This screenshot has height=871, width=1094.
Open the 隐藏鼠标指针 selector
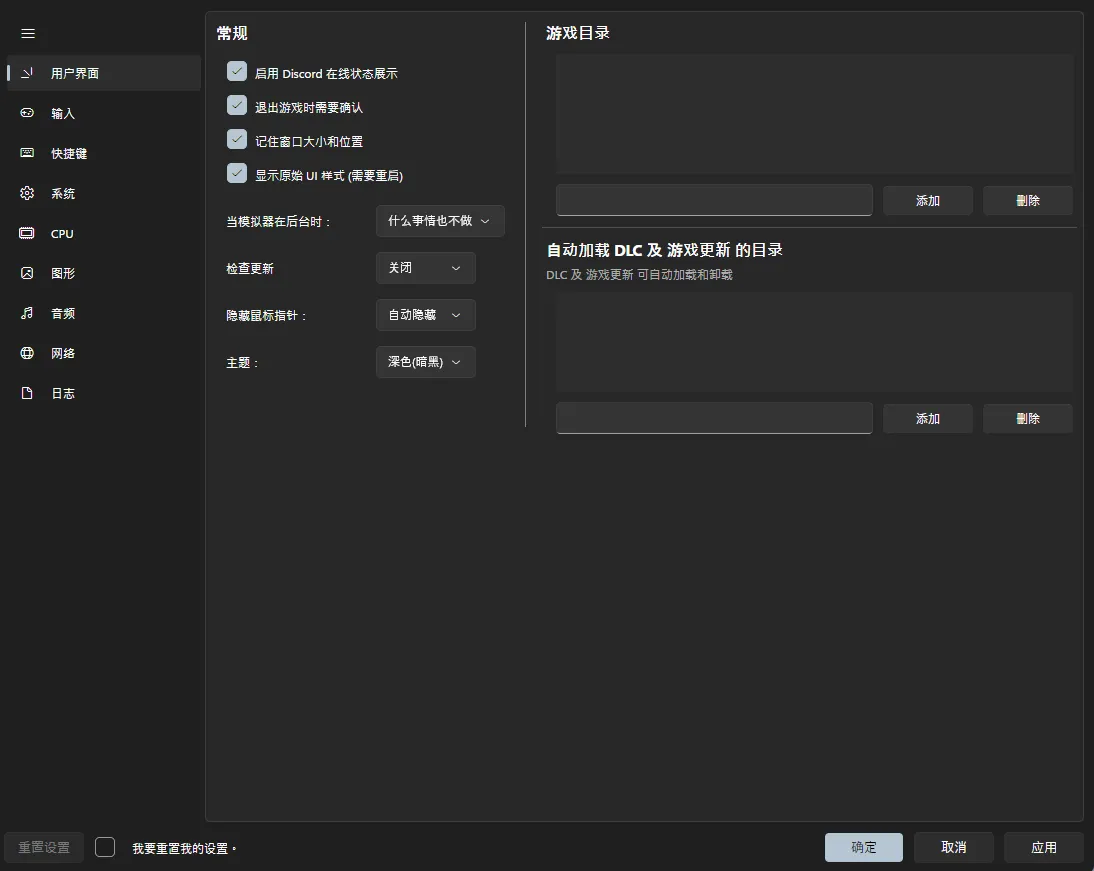click(425, 315)
